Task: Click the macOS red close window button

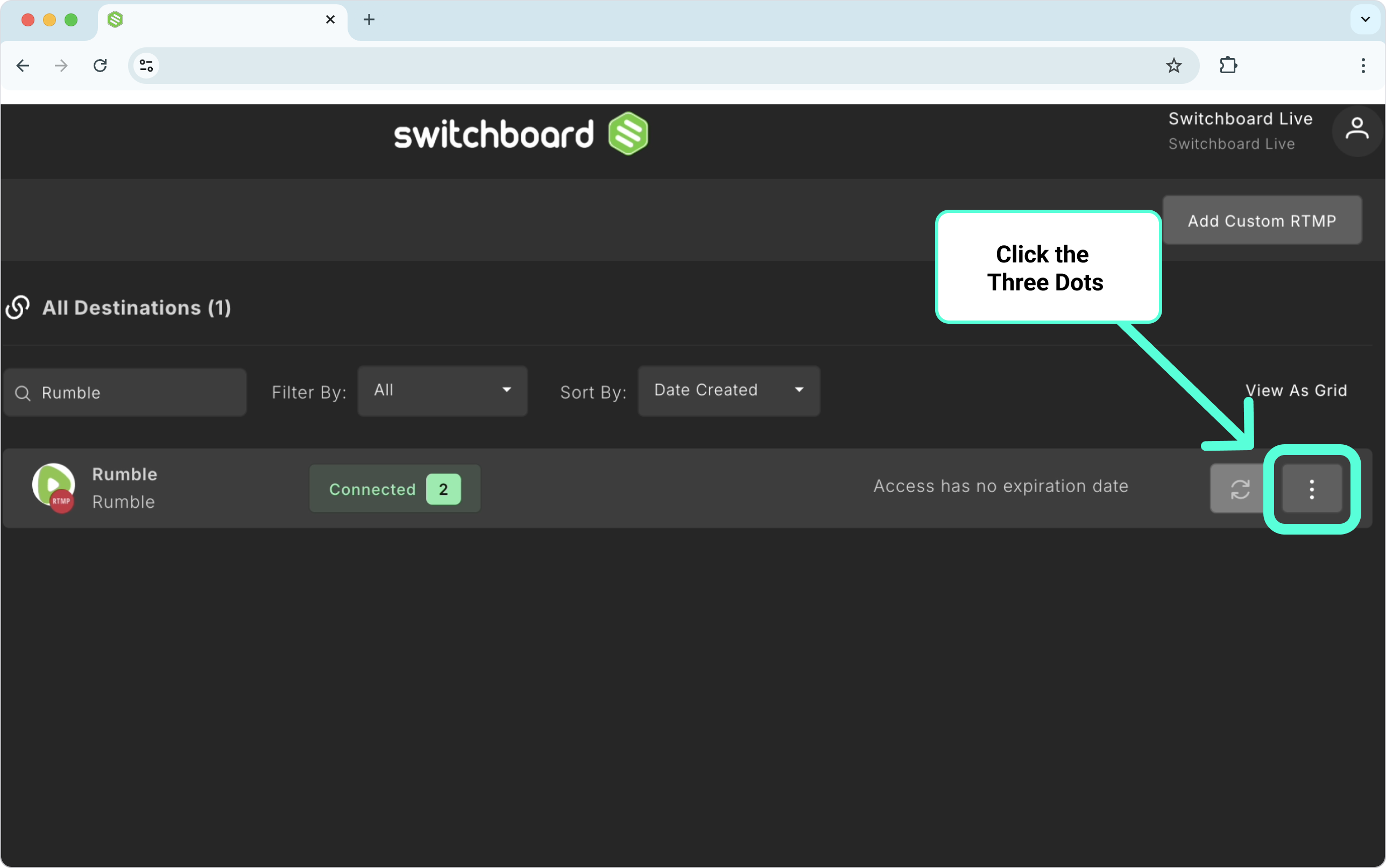Action: [x=27, y=20]
